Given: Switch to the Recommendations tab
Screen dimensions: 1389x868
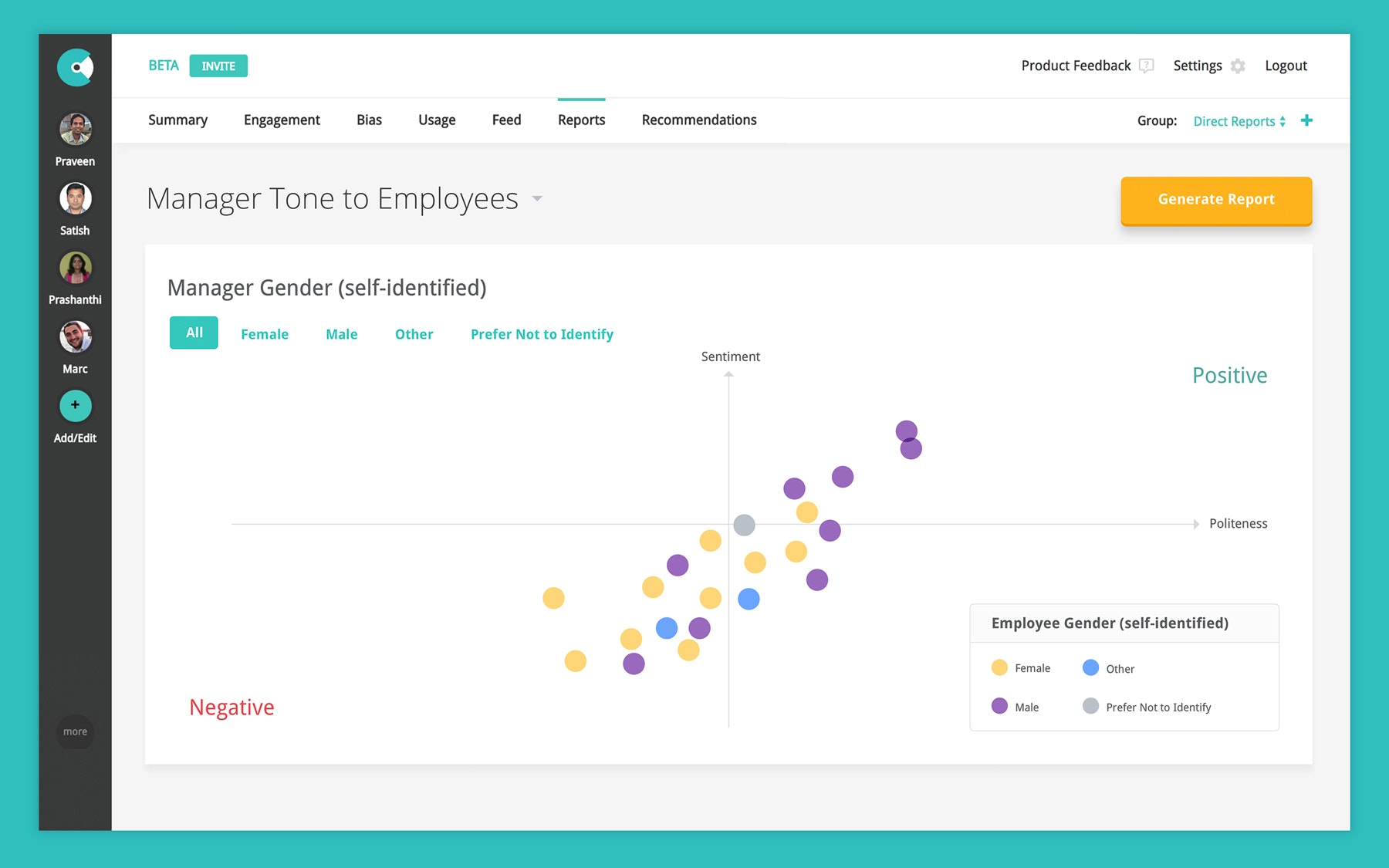Looking at the screenshot, I should (699, 120).
